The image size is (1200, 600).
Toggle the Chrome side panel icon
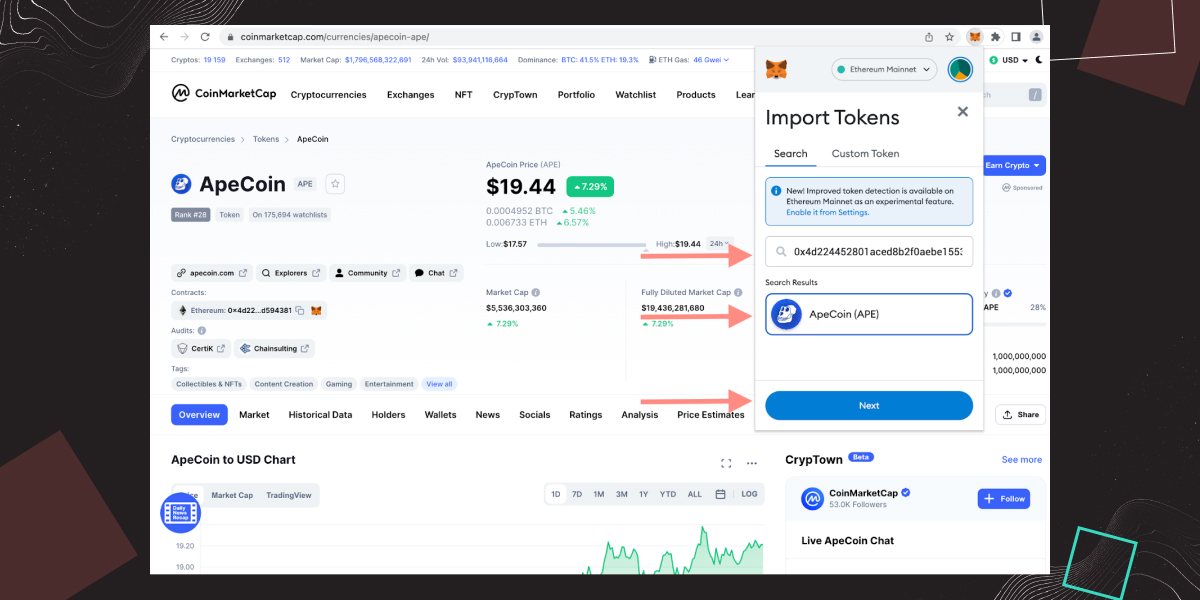(1016, 37)
